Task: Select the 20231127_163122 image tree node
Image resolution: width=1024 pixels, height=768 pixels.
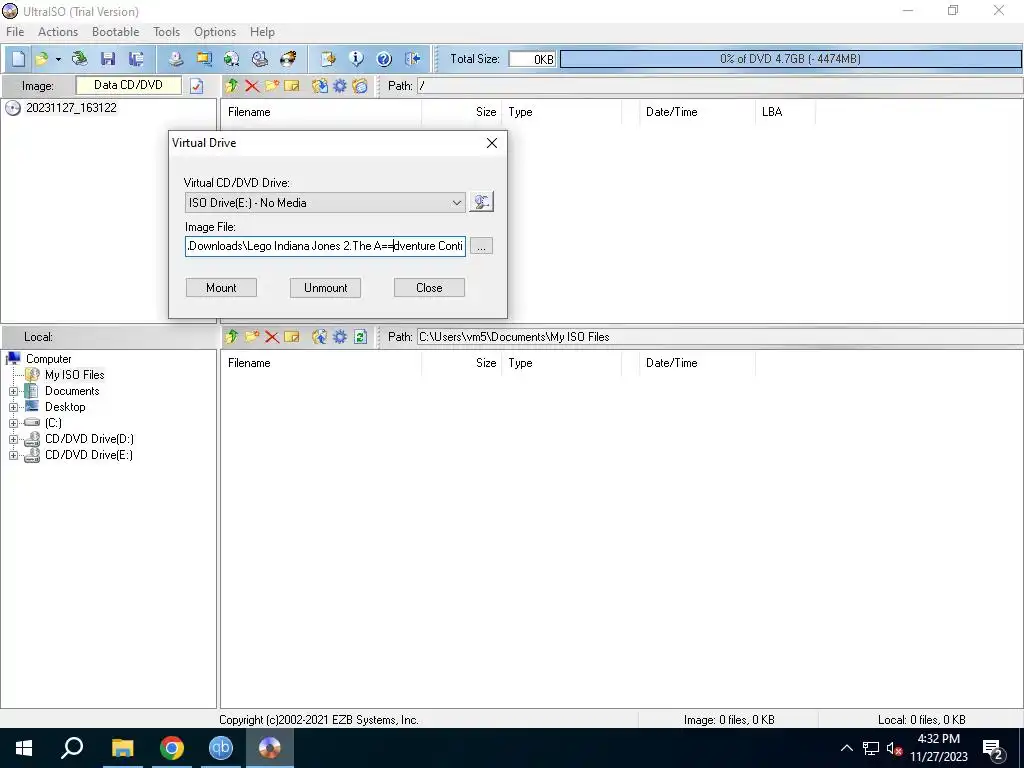Action: click(71, 108)
